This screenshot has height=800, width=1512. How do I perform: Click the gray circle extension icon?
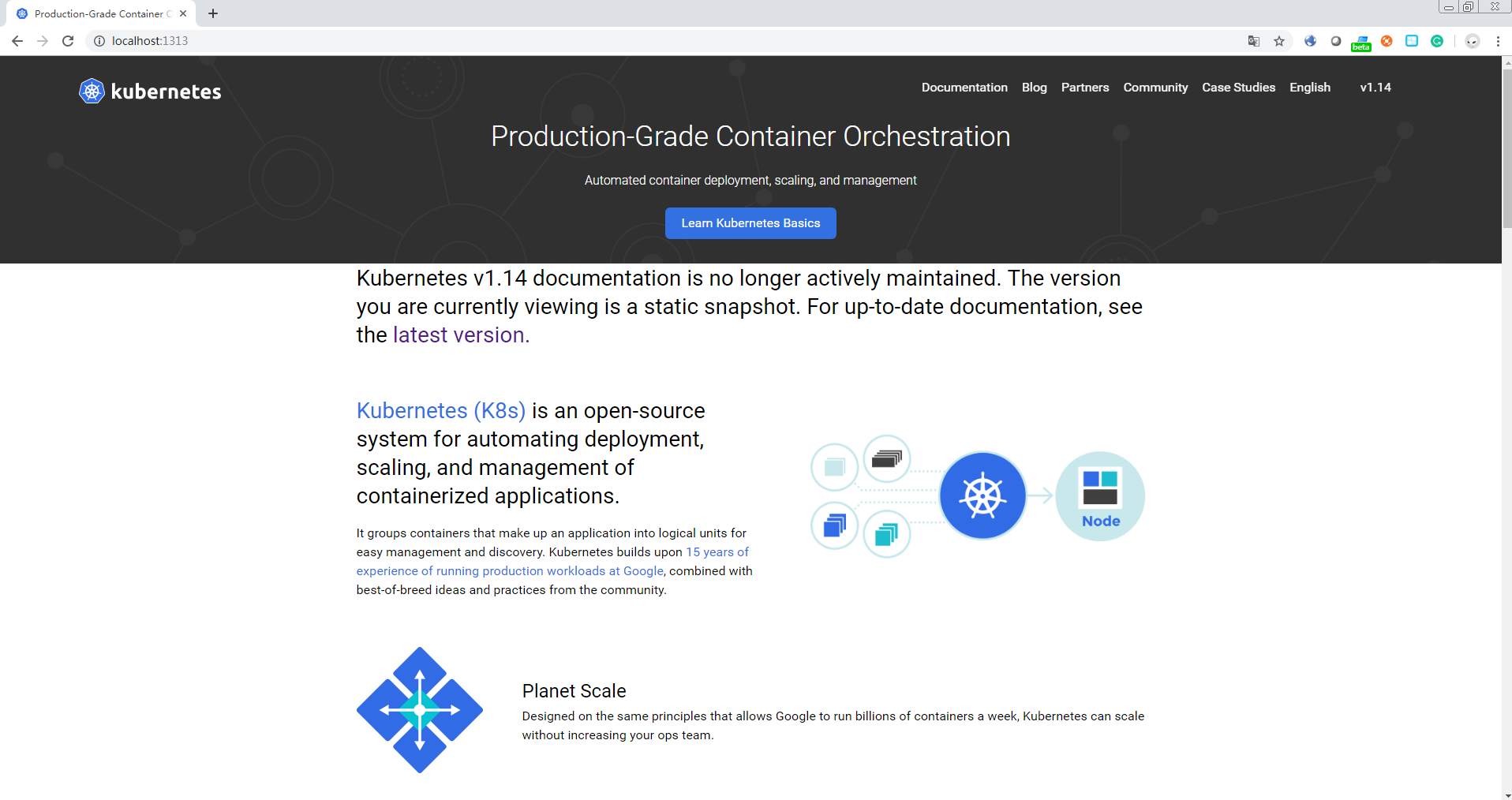coord(1336,41)
